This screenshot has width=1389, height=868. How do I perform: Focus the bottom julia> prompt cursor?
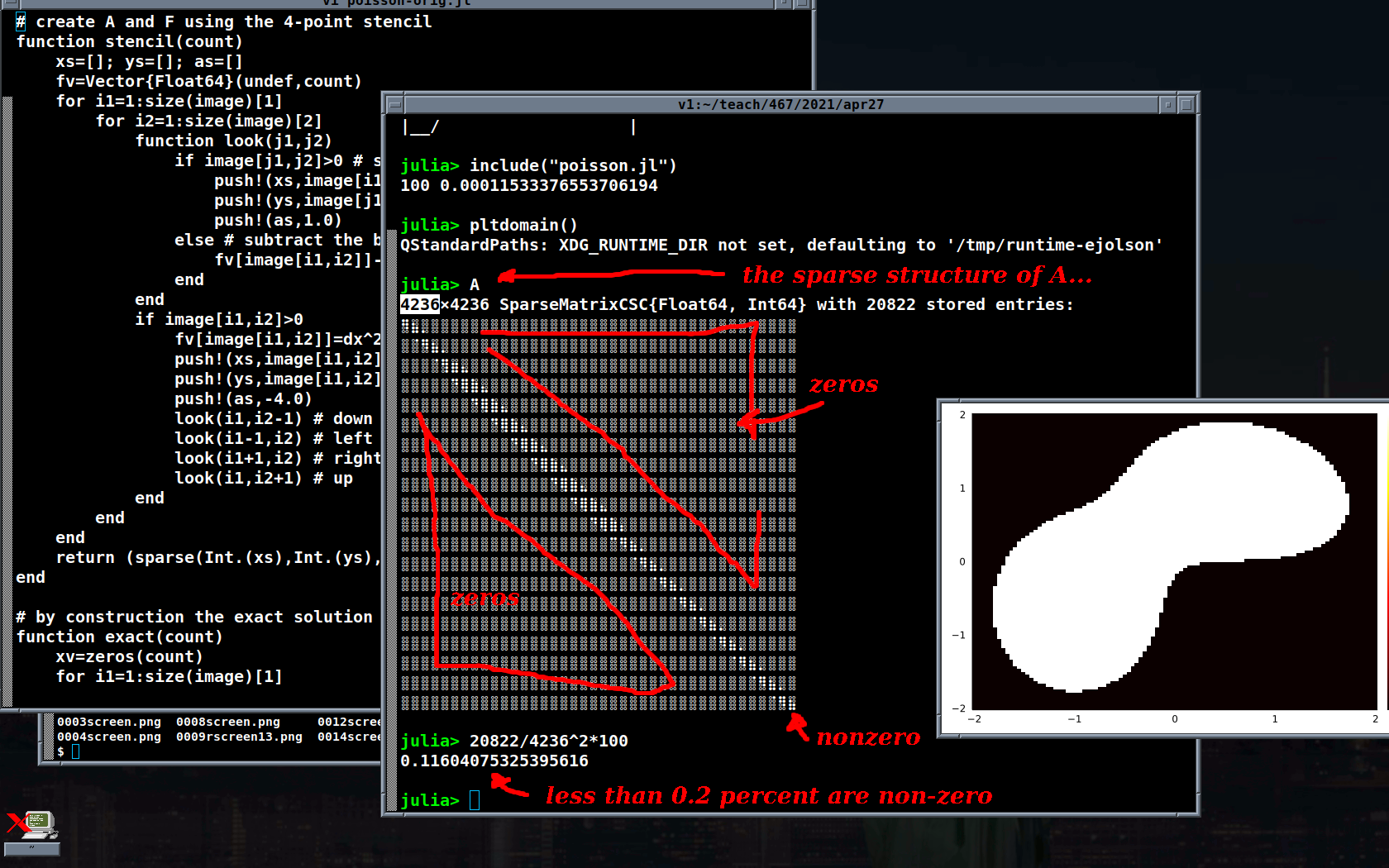point(475,800)
